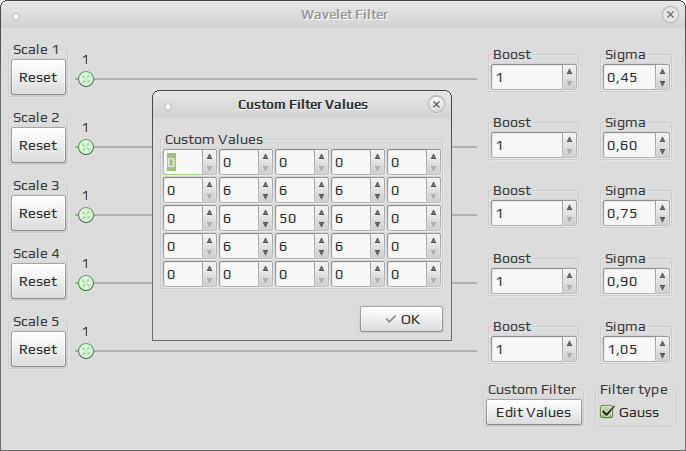Reset Scale 2 slider
Image resolution: width=686 pixels, height=451 pixels.
pyautogui.click(x=38, y=145)
